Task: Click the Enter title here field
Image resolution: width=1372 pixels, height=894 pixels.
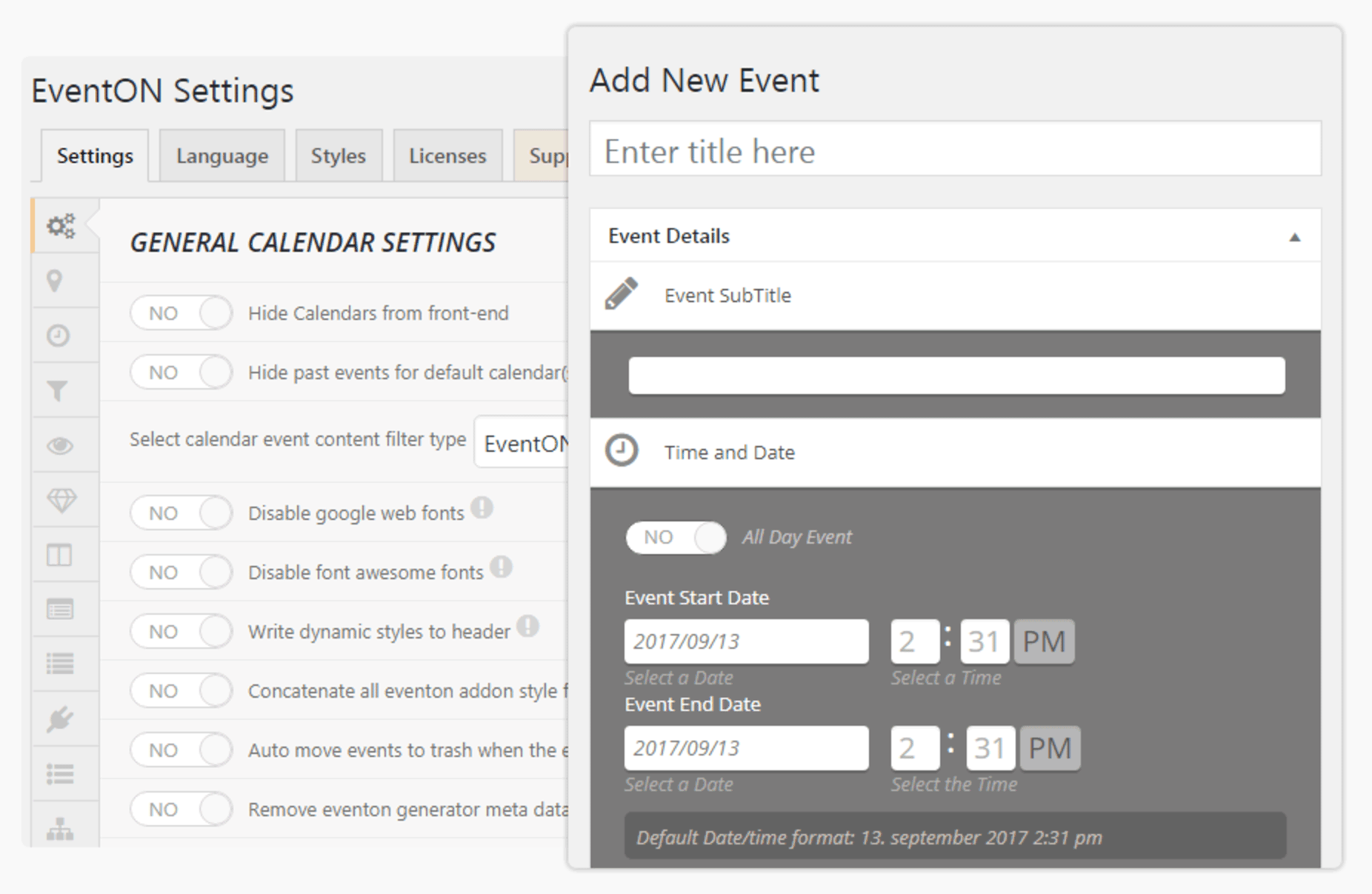Action: pos(955,151)
